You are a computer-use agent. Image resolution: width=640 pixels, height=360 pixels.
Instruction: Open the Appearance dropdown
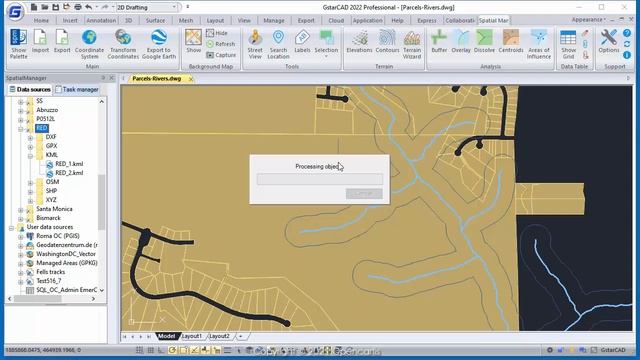588,20
